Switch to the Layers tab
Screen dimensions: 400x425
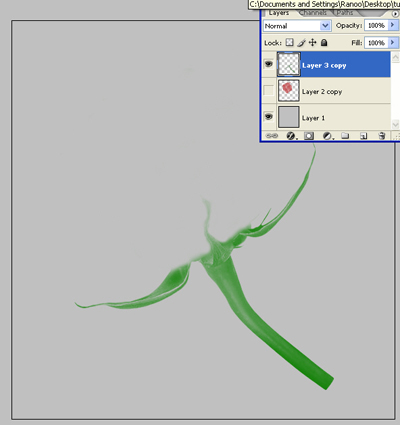279,13
